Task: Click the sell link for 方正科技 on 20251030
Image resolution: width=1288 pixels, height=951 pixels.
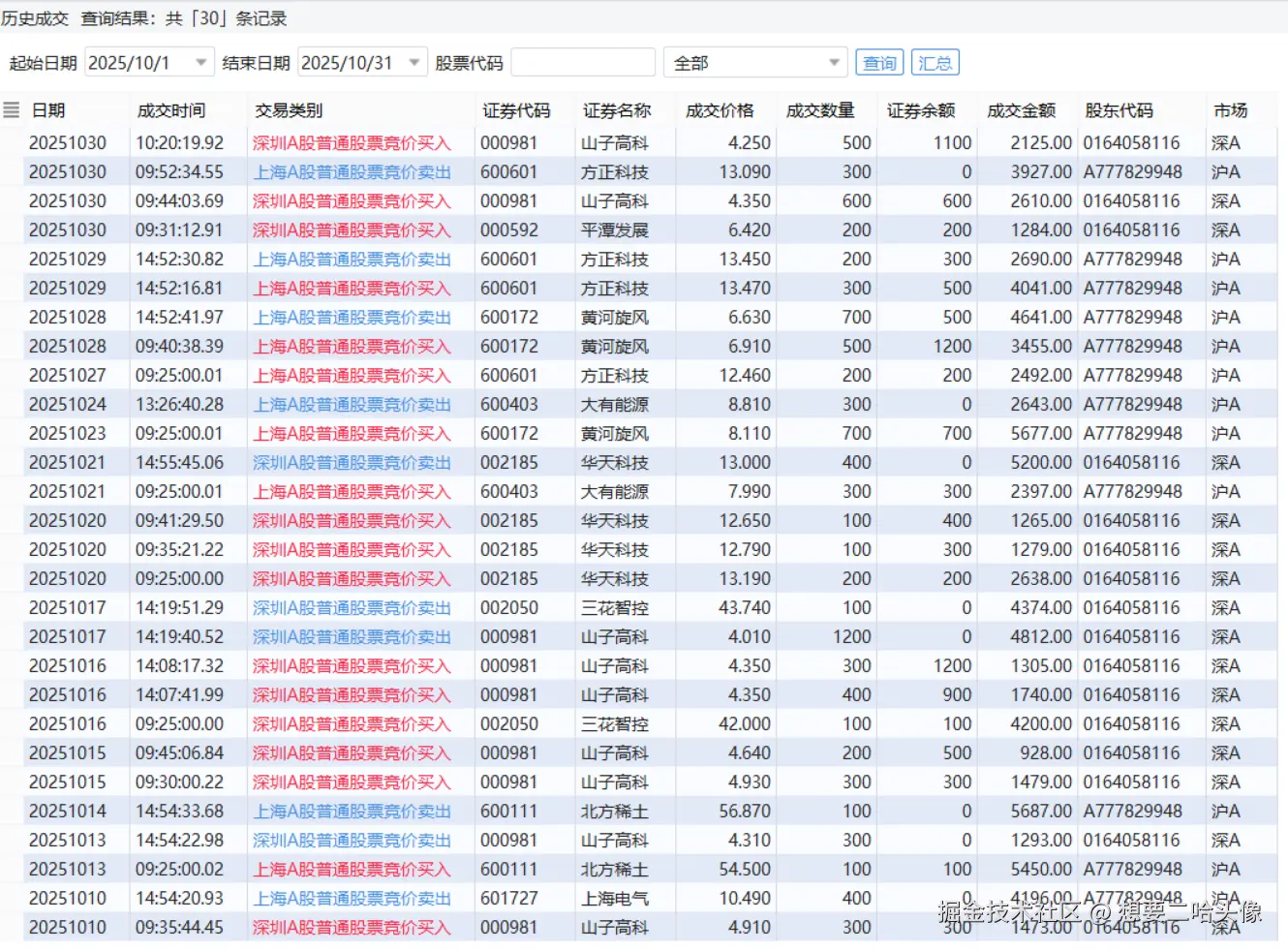Action: (x=352, y=171)
